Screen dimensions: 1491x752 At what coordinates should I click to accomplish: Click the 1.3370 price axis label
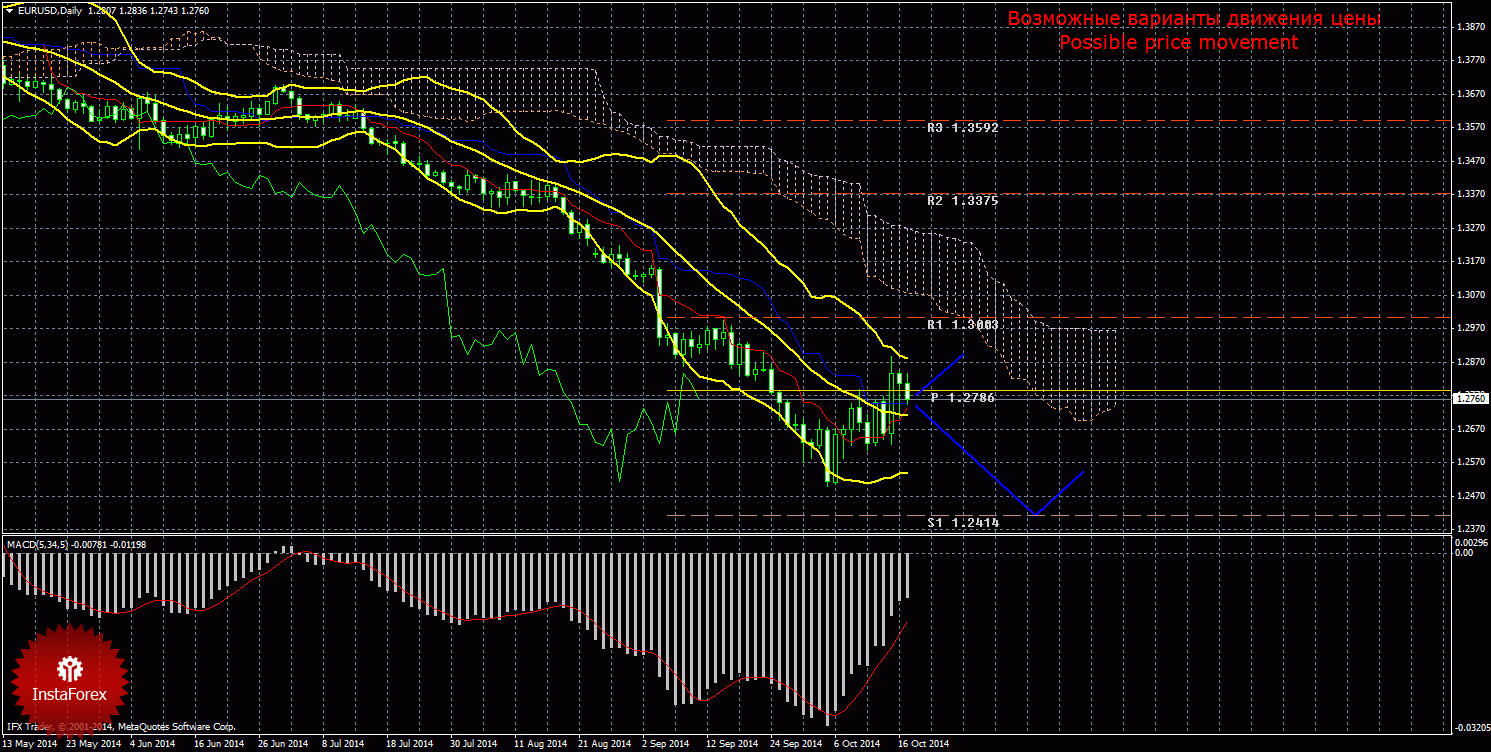pyautogui.click(x=1470, y=195)
